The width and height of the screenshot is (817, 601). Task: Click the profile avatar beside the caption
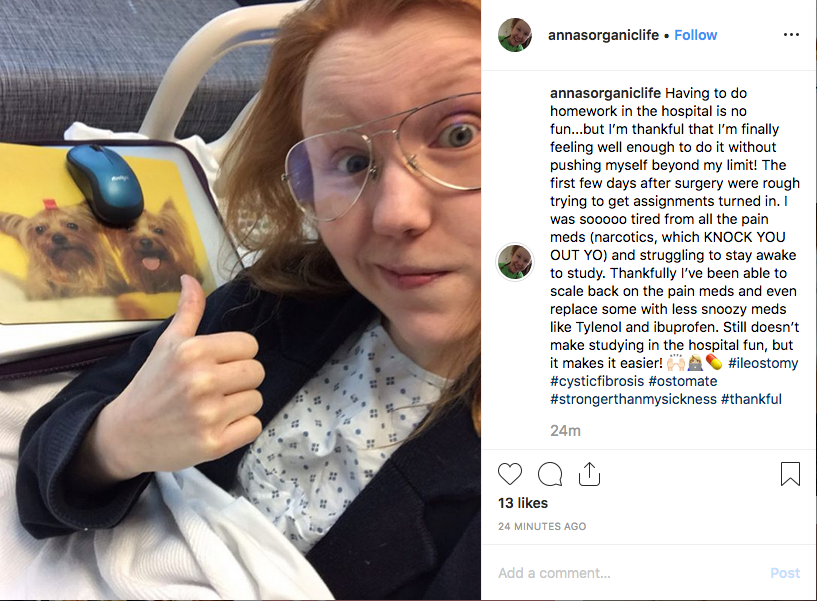515,262
